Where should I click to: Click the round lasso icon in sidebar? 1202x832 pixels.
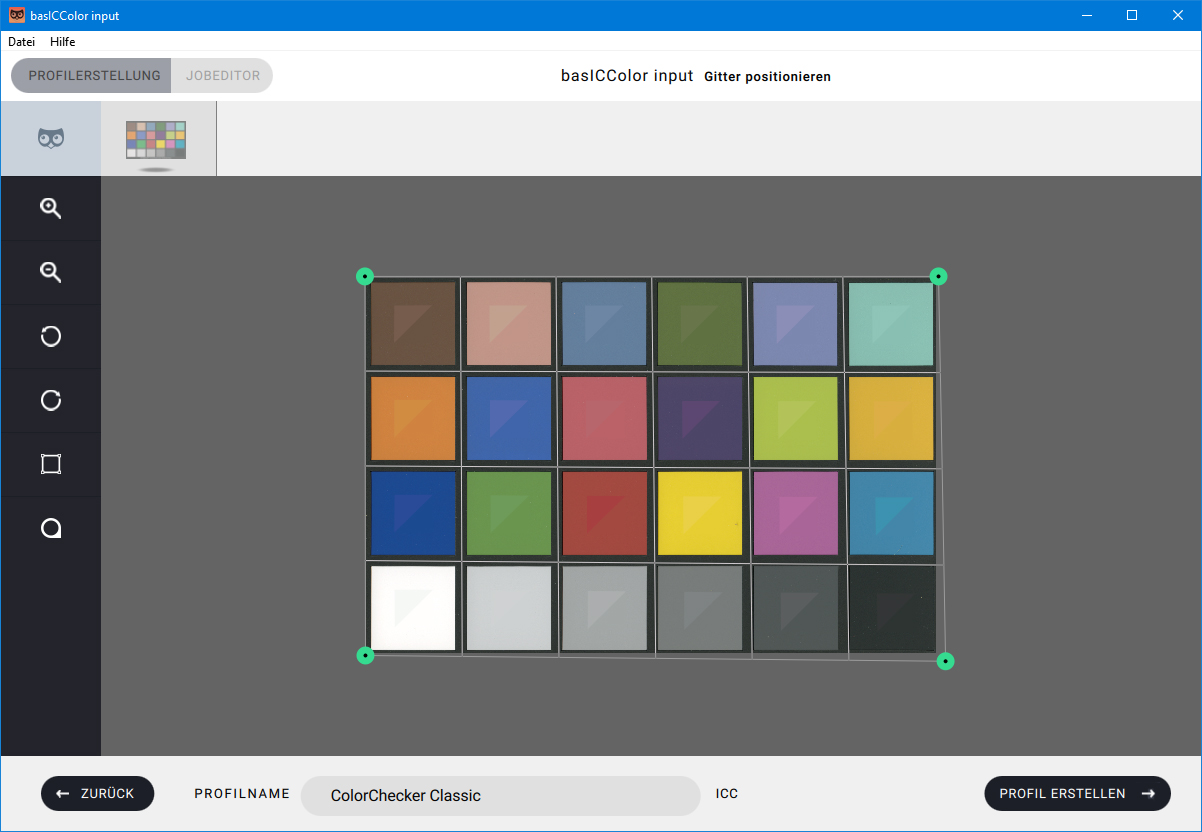point(51,528)
